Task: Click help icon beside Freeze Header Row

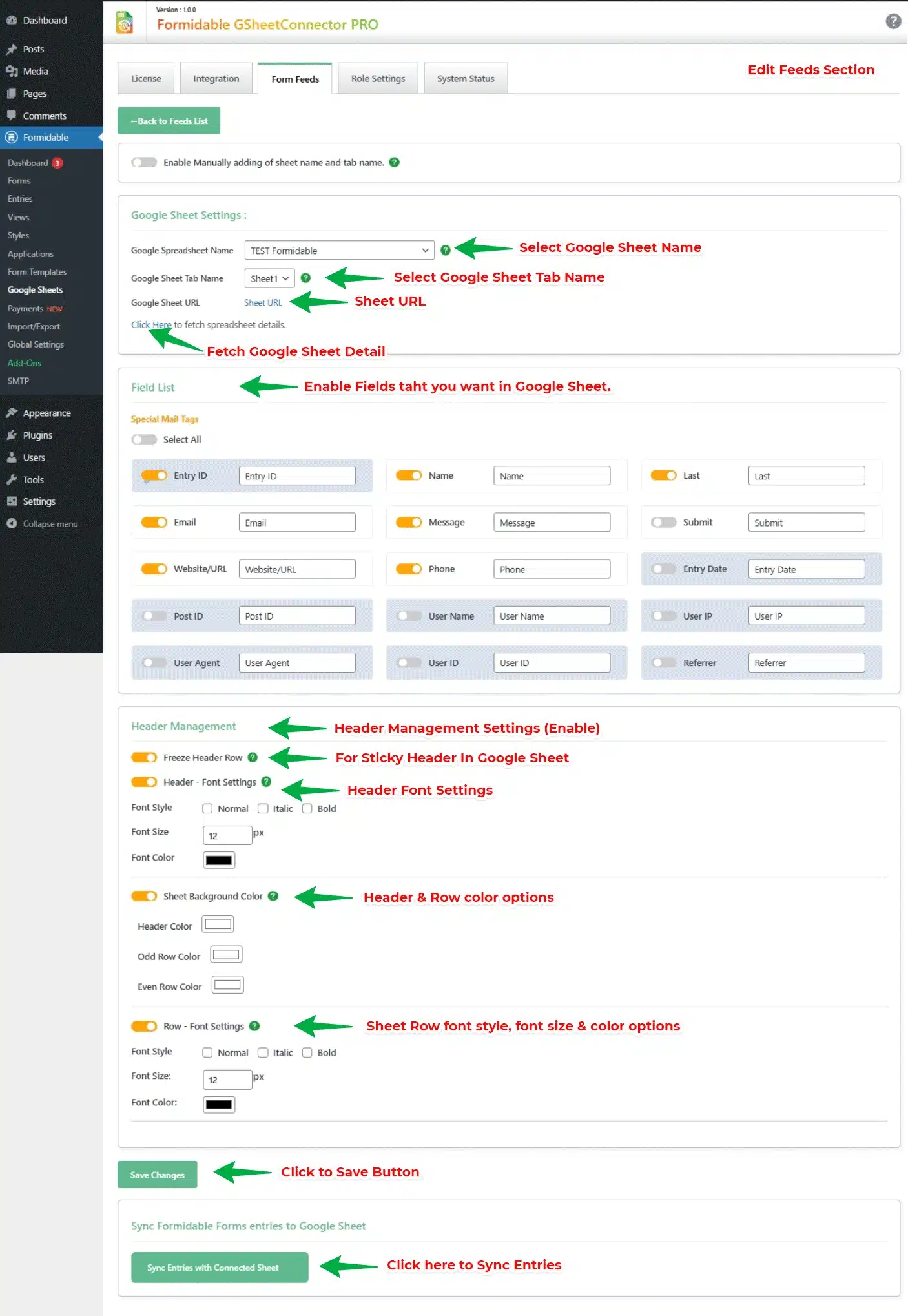Action: click(x=253, y=757)
